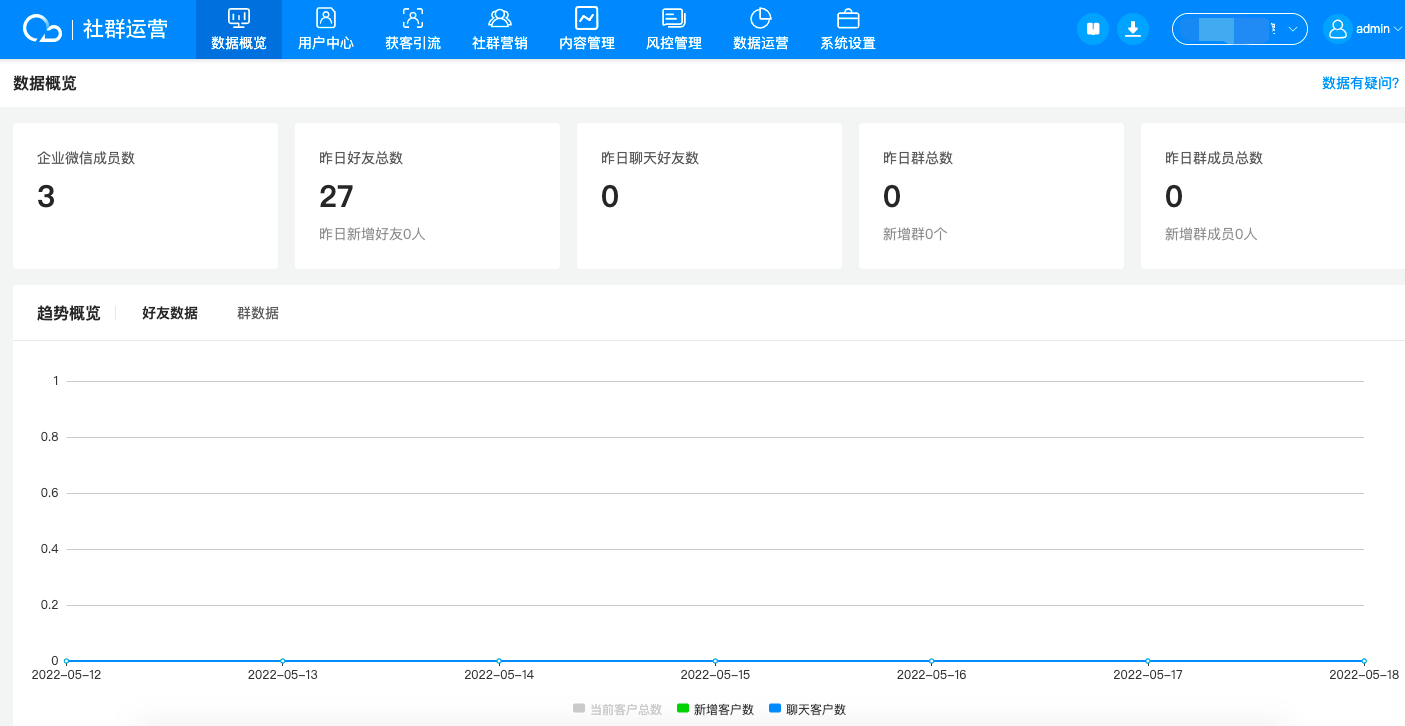This screenshot has height=726, width=1405.
Task: Click the 0.4 y-axis label
Action: pyautogui.click(x=49, y=549)
